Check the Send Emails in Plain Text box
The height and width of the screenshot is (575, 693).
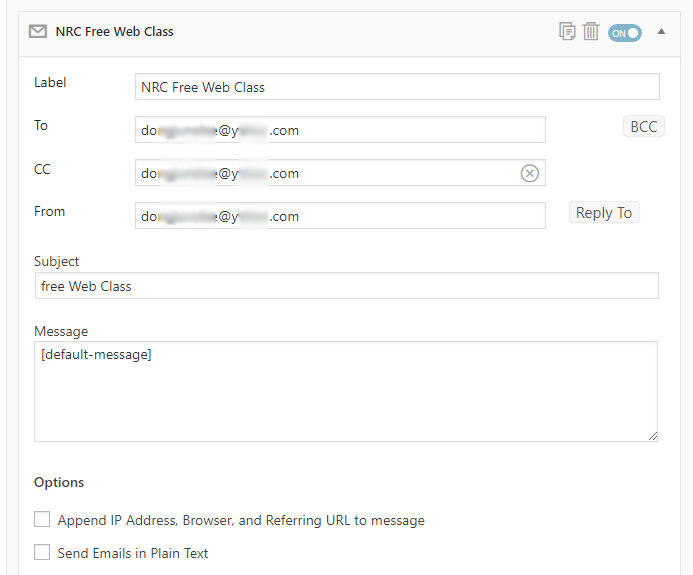(x=42, y=552)
